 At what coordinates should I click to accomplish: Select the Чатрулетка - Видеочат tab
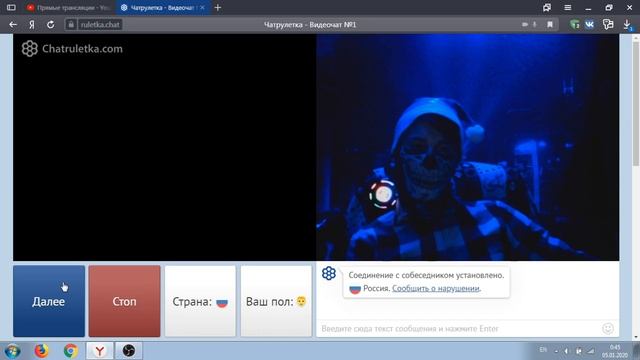(162, 7)
